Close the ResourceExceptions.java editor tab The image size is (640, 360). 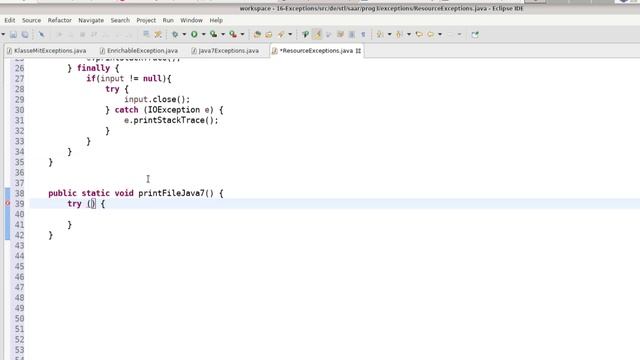pos(358,51)
